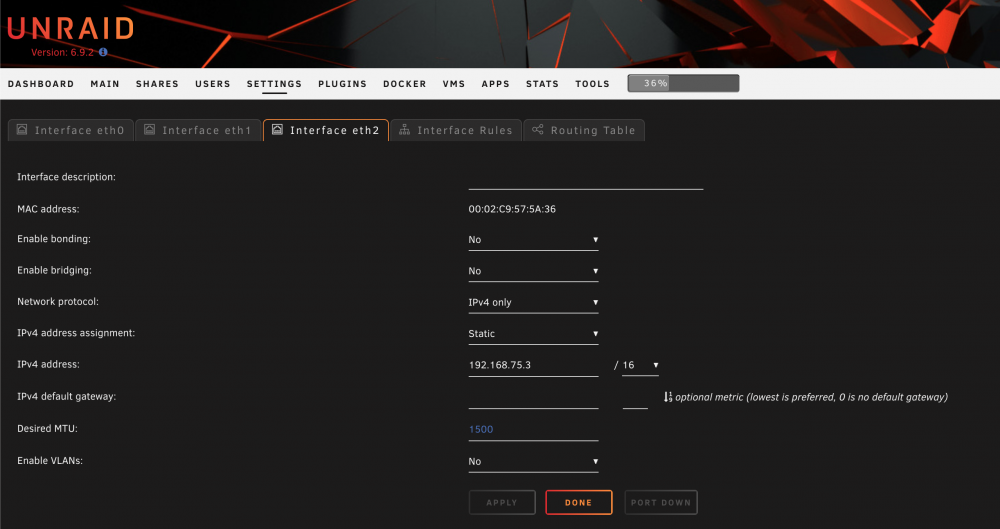Click the 36% usage progress bar
This screenshot has width=1000, height=529.
(x=683, y=83)
